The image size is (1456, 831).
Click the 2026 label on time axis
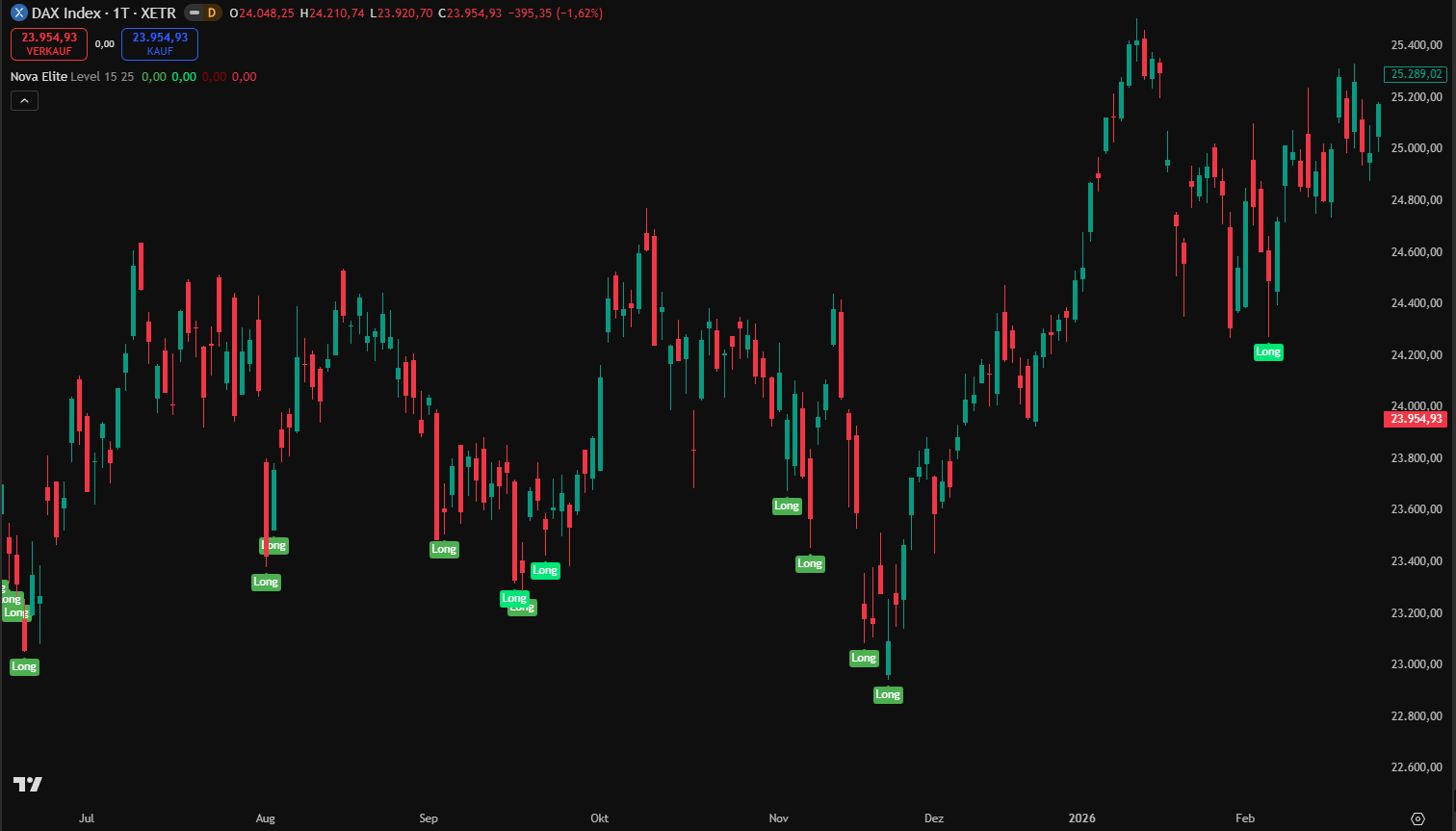pos(1082,818)
